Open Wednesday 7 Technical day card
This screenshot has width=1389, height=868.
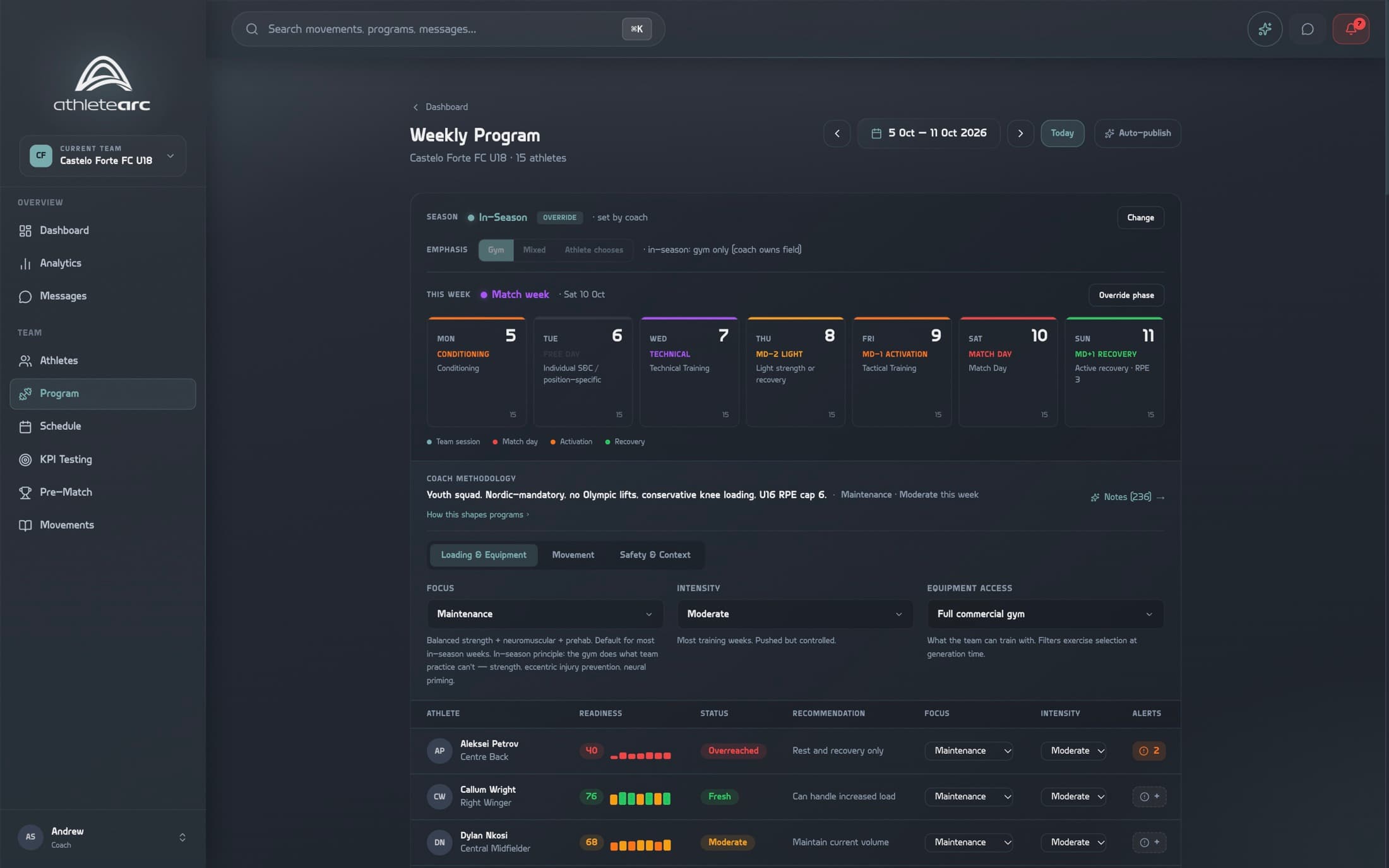[689, 372]
